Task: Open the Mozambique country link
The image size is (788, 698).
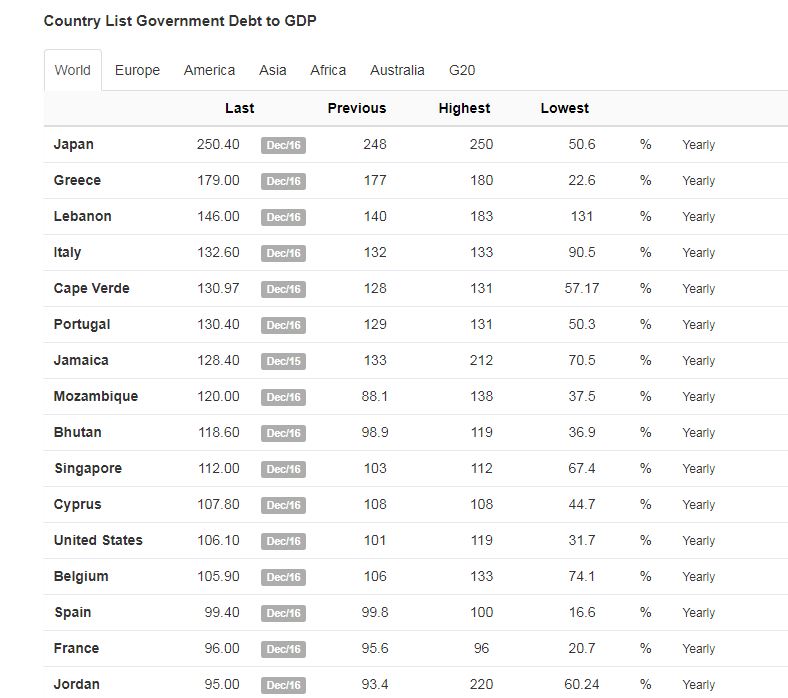Action: tap(96, 396)
